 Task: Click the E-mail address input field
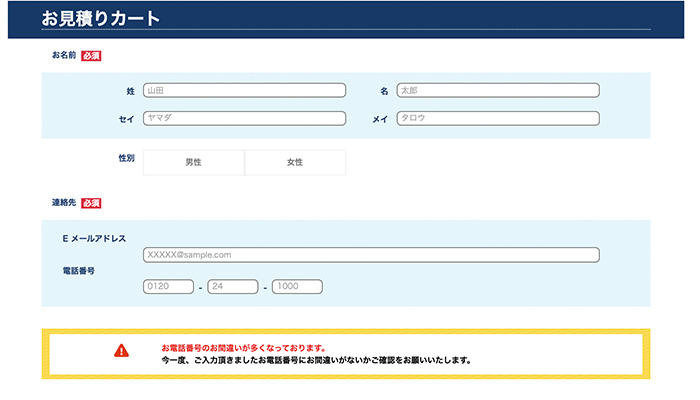[x=371, y=255]
